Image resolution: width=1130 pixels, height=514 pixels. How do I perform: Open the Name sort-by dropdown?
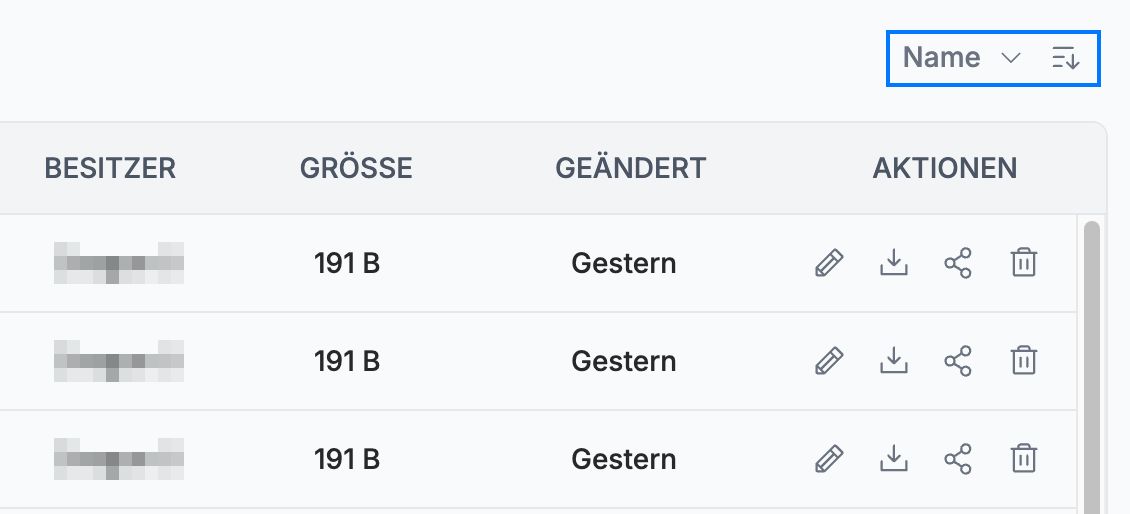point(961,58)
